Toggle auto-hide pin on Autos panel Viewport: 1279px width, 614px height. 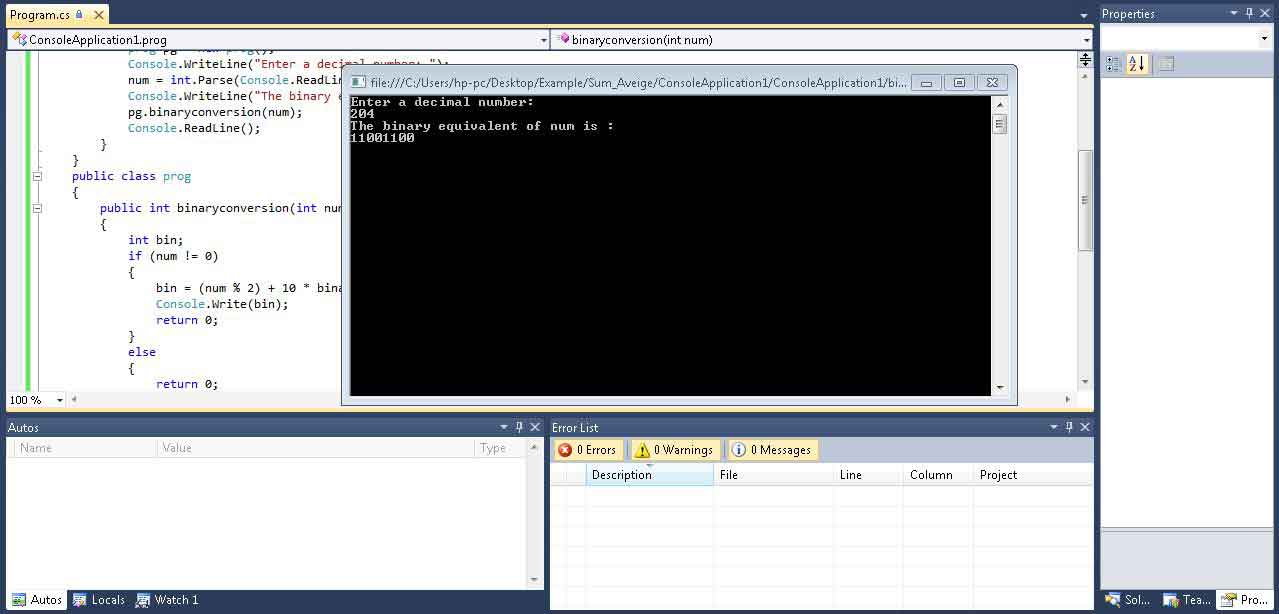click(x=519, y=427)
